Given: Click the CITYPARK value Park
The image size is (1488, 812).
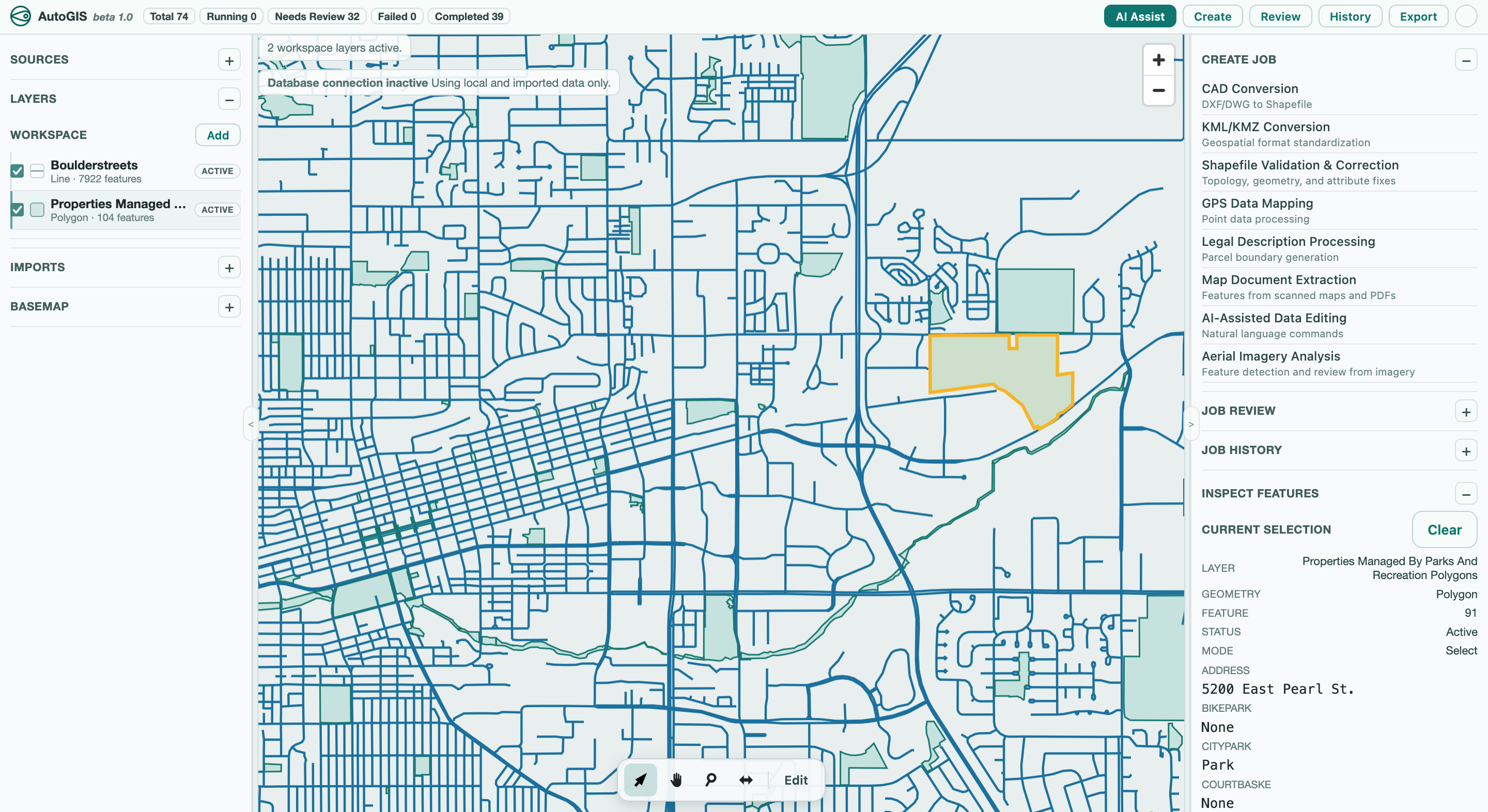Looking at the screenshot, I should [x=1217, y=765].
